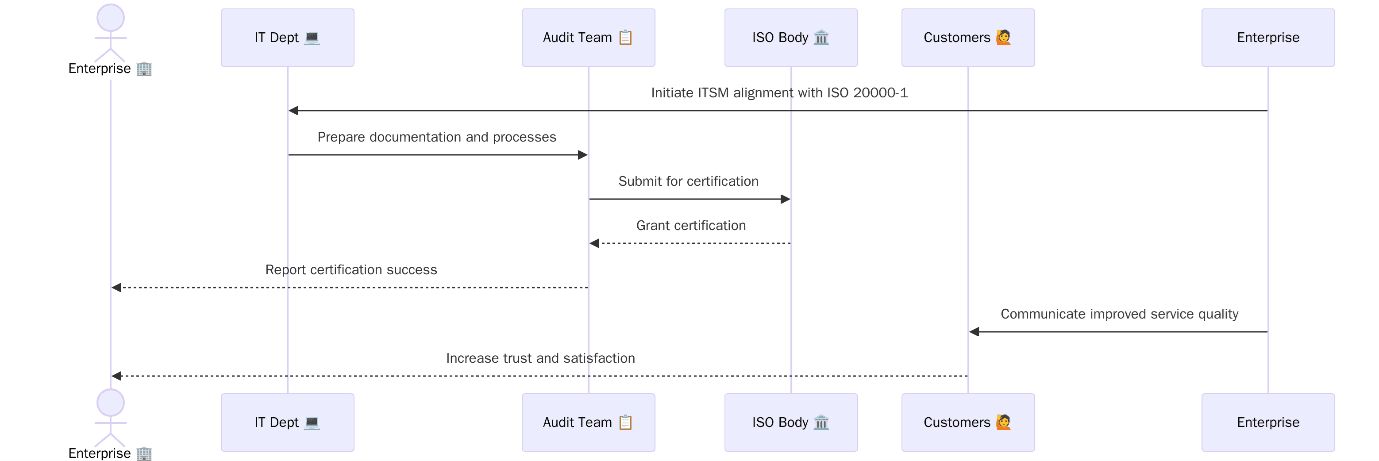Click the top Enterprise actor stick figure

coord(110,31)
